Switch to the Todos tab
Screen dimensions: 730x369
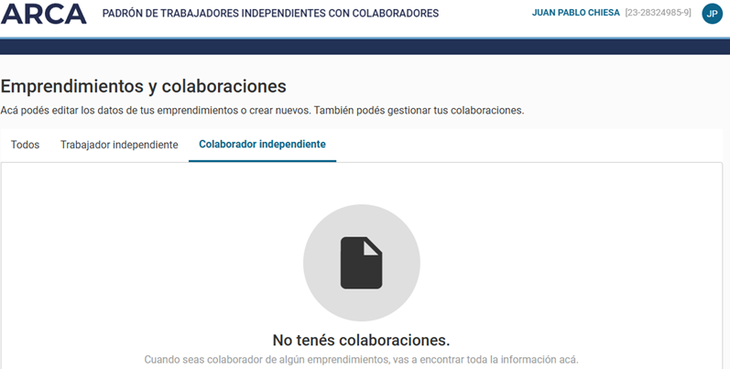[25, 145]
